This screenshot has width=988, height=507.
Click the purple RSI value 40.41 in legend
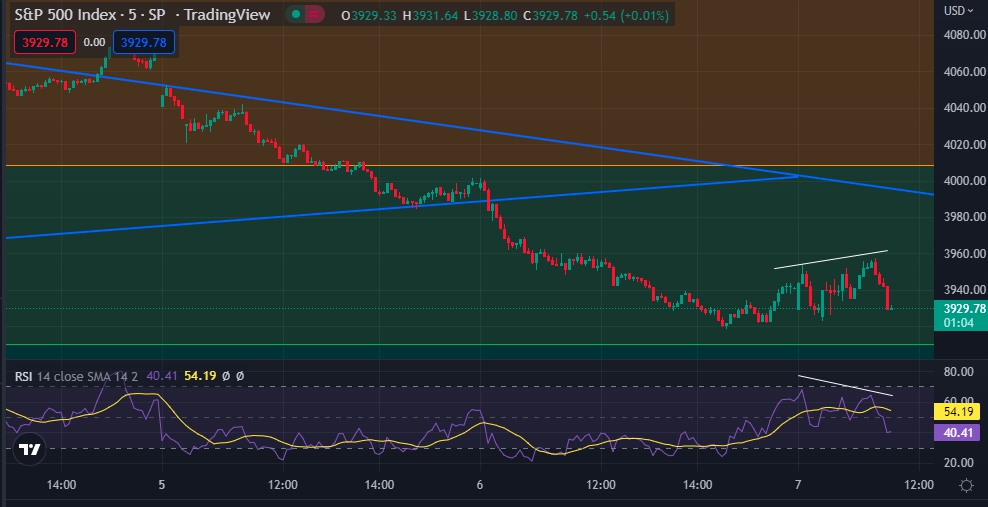(x=161, y=376)
